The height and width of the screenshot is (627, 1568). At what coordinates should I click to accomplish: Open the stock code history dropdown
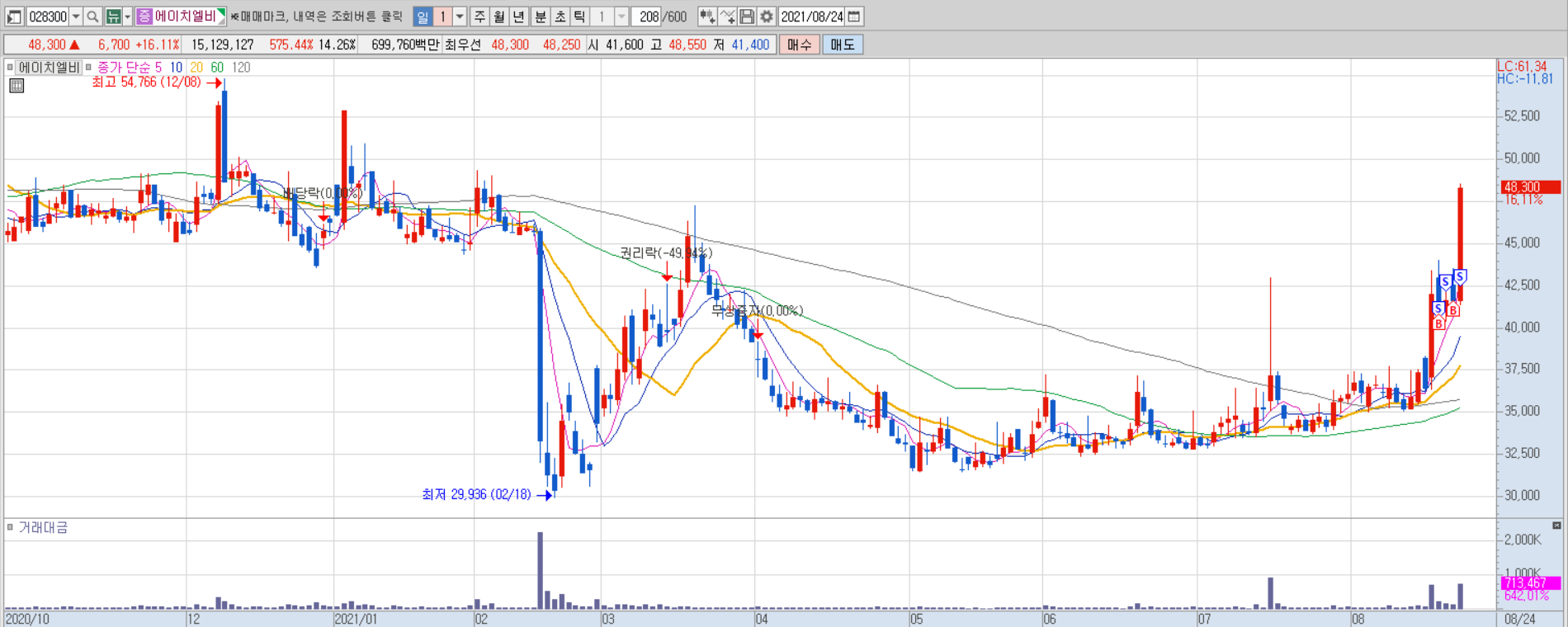tap(76, 16)
